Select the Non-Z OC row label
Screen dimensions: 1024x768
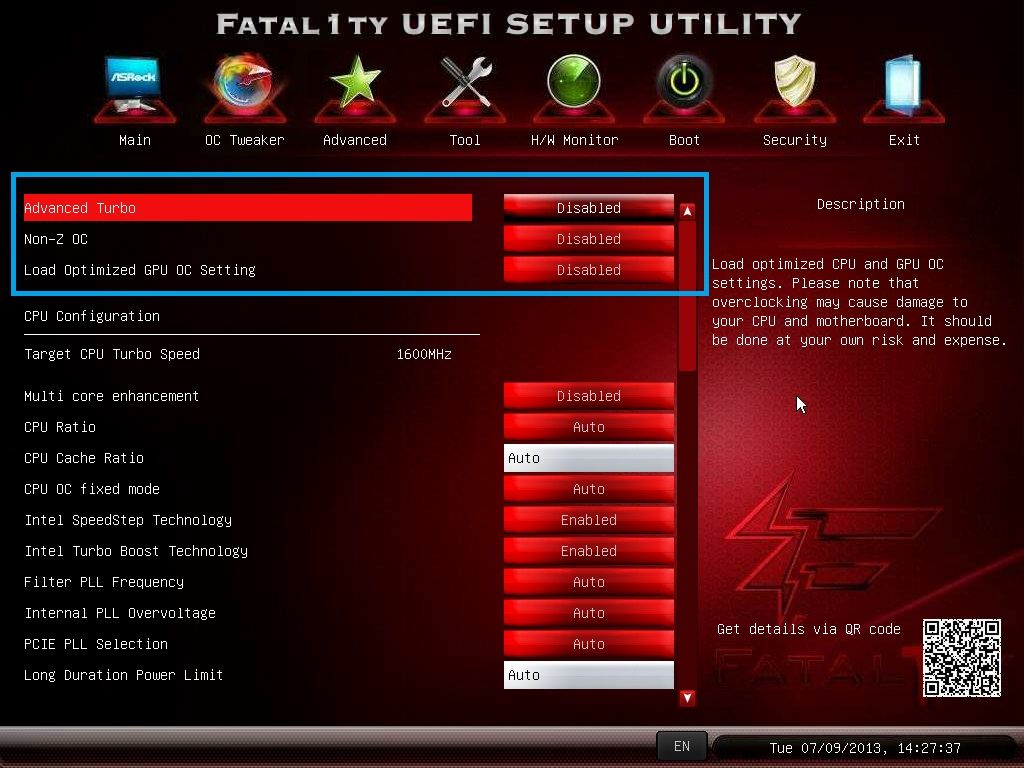[56, 239]
